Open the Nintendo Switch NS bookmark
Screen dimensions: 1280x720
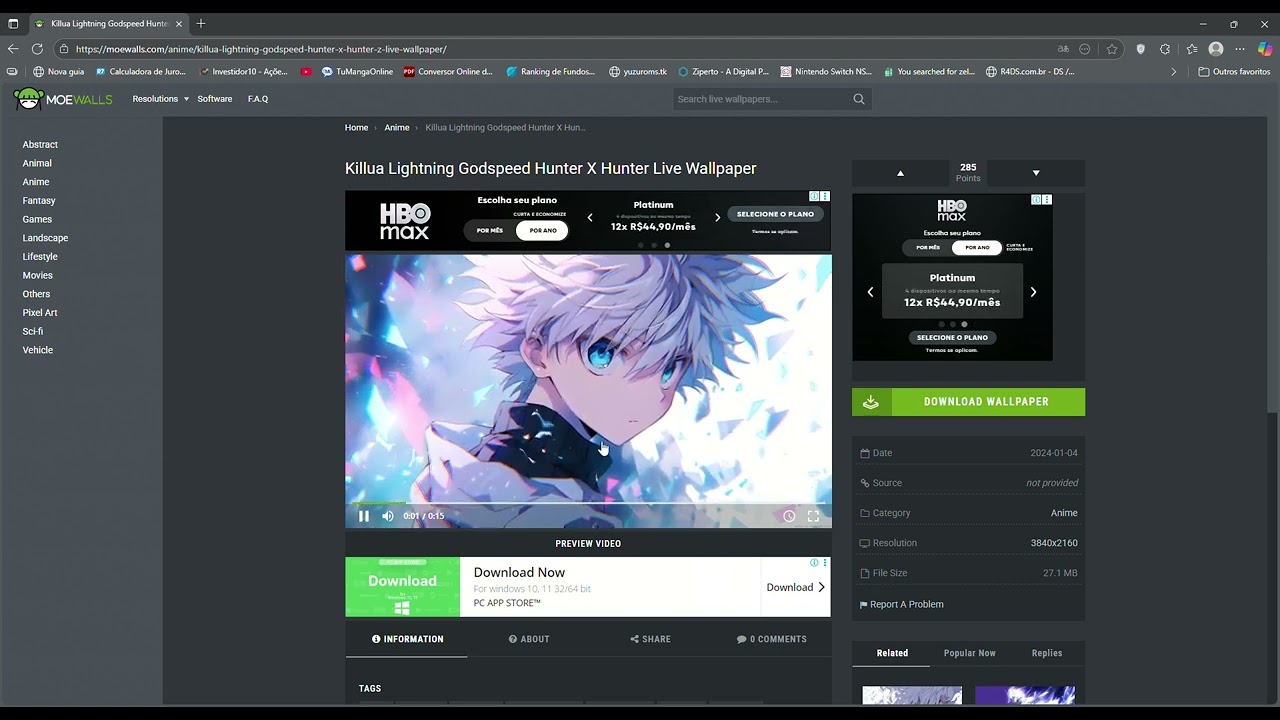click(x=826, y=72)
